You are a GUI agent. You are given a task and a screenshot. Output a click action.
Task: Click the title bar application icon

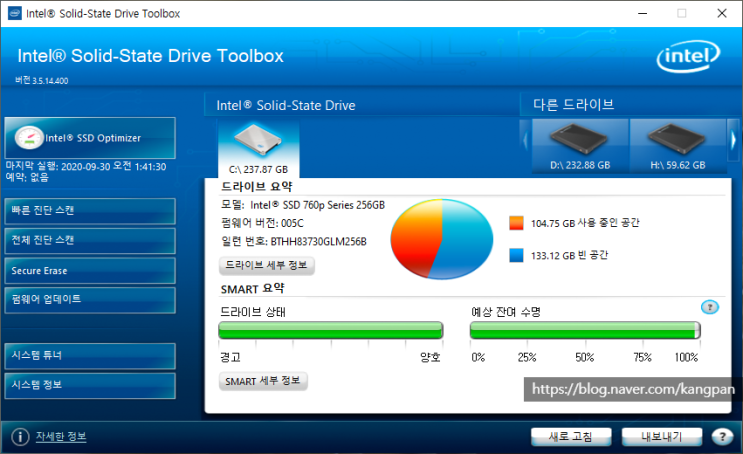(15, 13)
